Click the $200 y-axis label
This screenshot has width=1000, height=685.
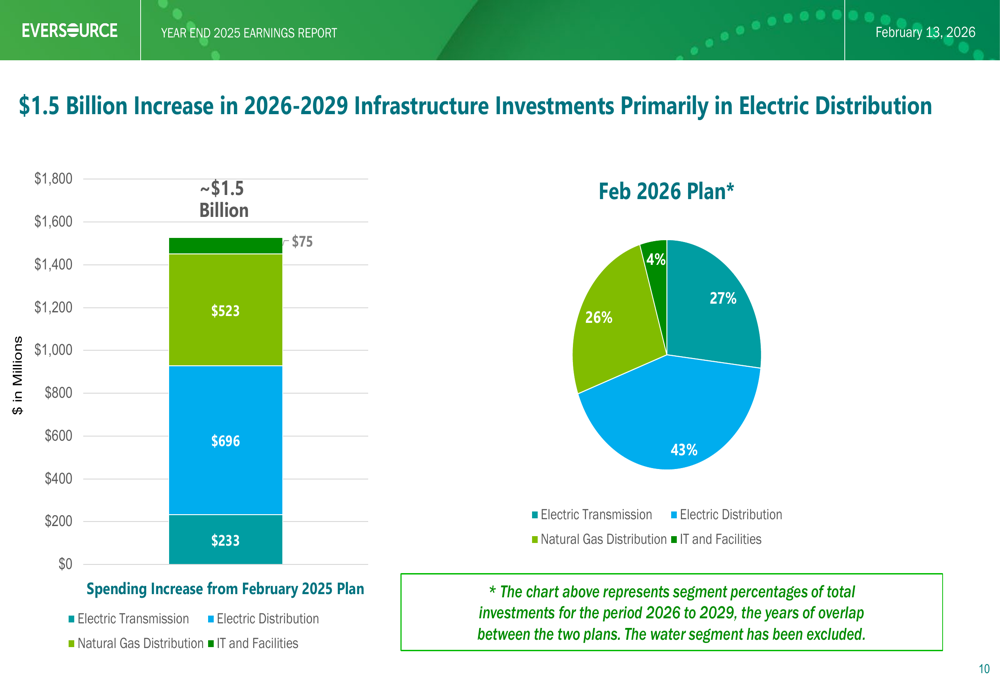click(x=58, y=521)
